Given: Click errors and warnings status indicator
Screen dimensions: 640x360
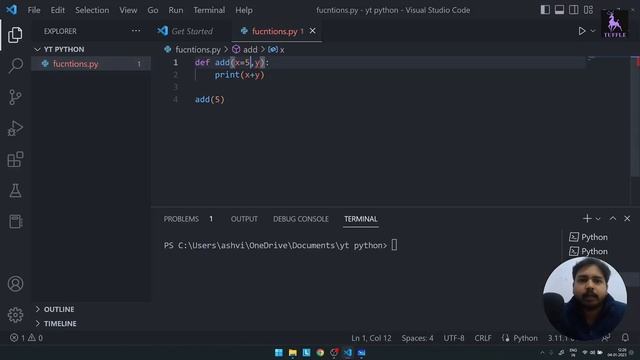Looking at the screenshot, I should point(26,338).
